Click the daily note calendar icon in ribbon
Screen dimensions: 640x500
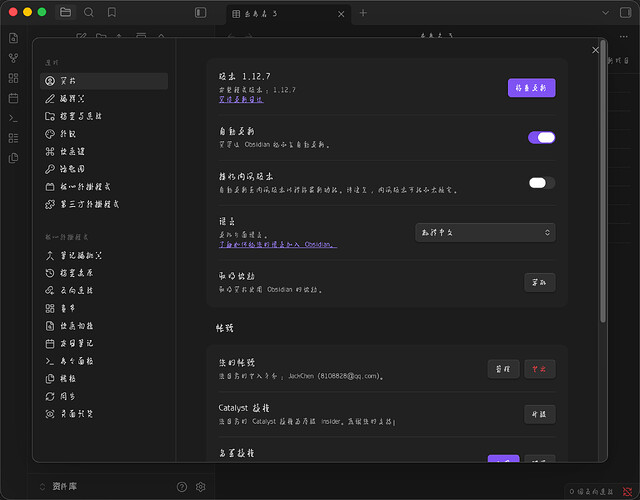(x=13, y=98)
